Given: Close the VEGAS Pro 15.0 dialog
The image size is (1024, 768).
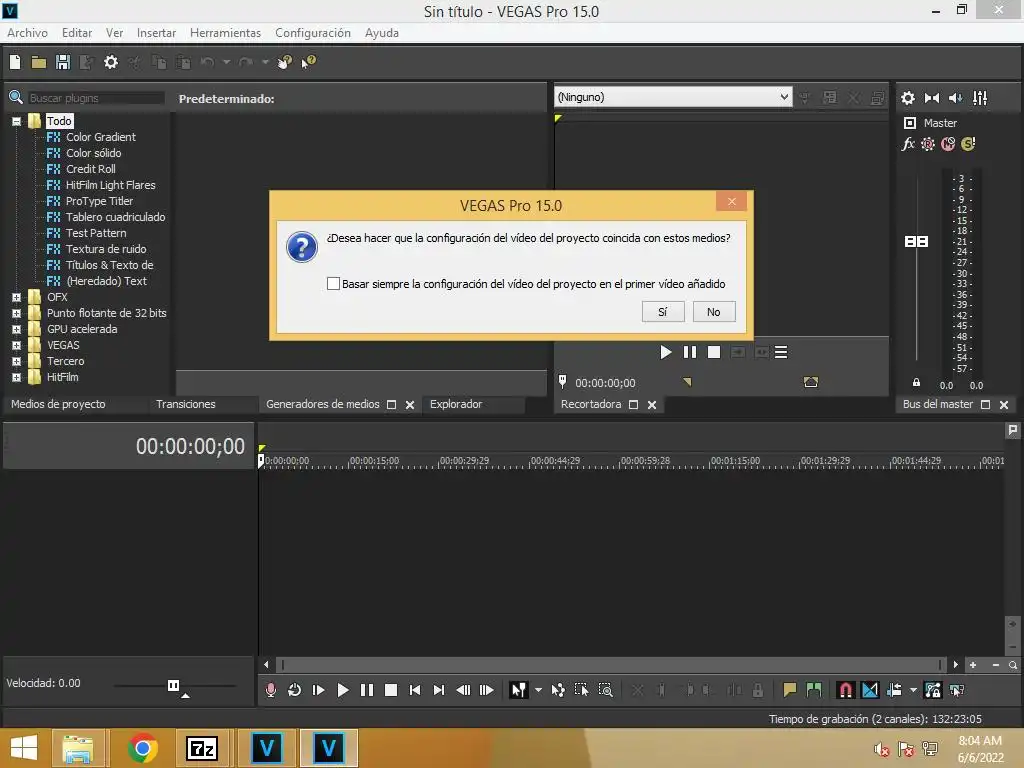Looking at the screenshot, I should [x=731, y=202].
